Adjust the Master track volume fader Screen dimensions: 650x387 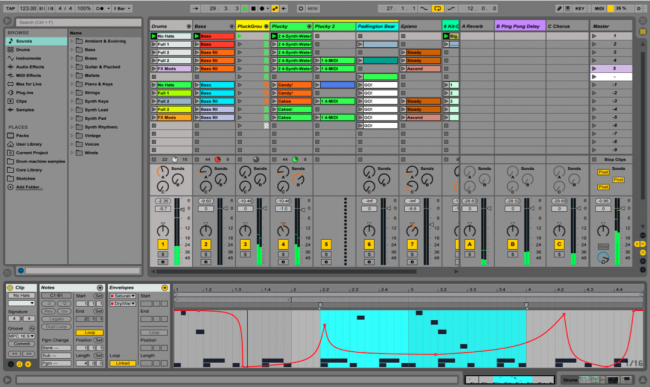[x=623, y=209]
